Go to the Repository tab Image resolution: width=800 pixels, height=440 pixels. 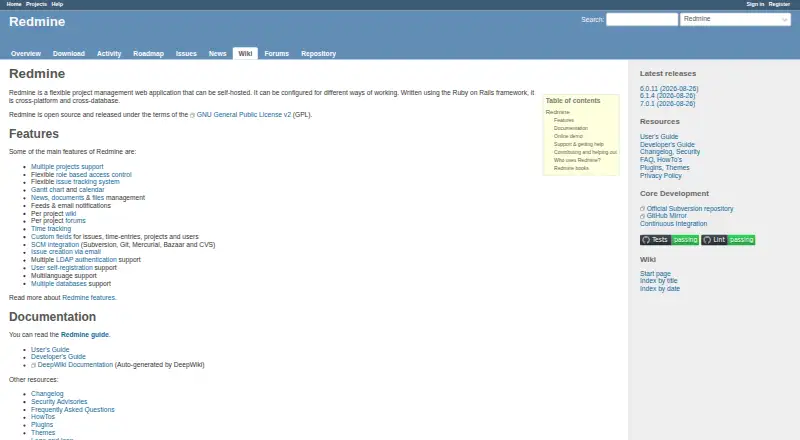coord(318,54)
